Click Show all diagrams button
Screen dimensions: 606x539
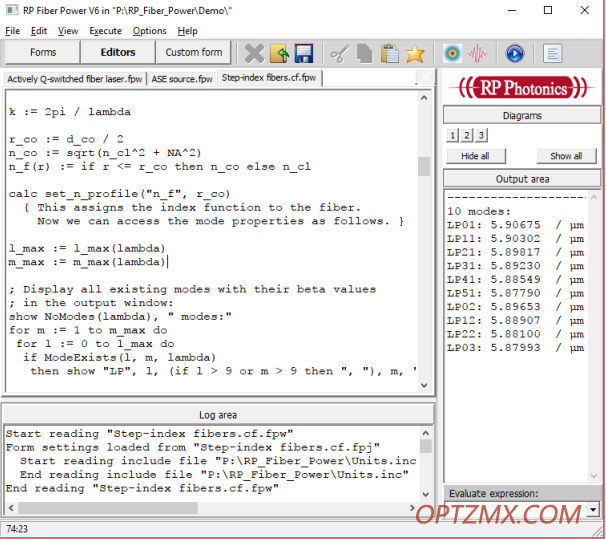[x=566, y=156]
